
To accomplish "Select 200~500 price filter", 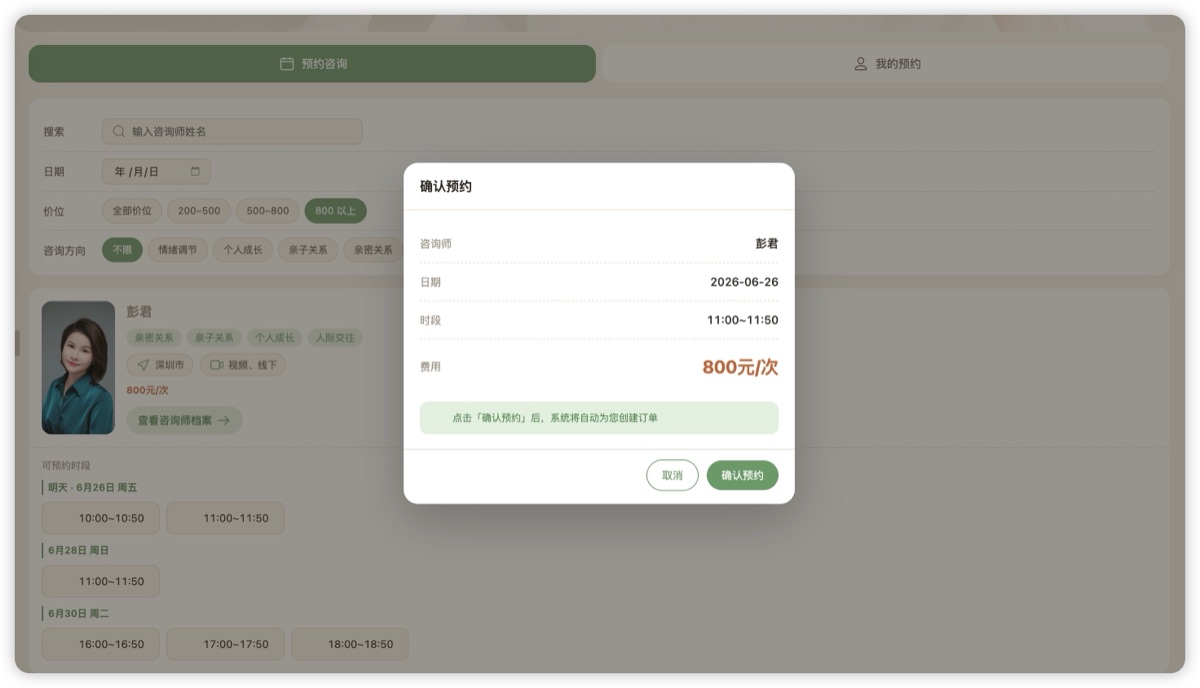I will (199, 211).
